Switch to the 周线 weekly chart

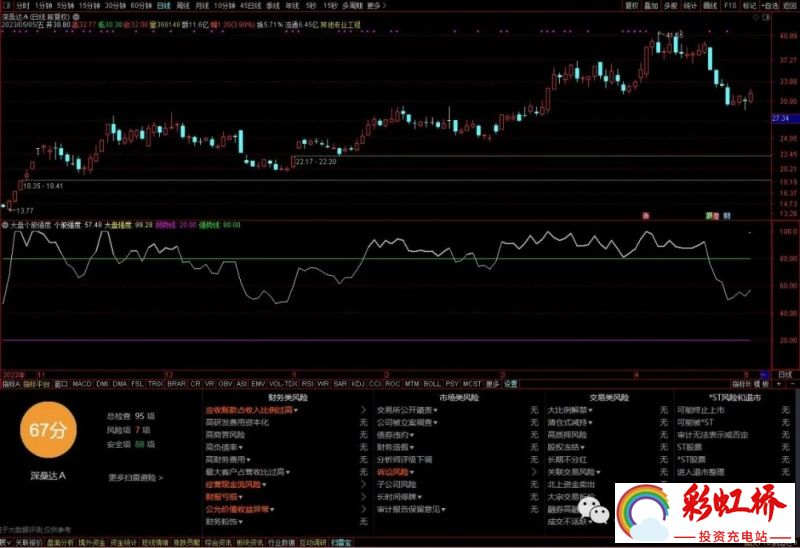[x=183, y=6]
